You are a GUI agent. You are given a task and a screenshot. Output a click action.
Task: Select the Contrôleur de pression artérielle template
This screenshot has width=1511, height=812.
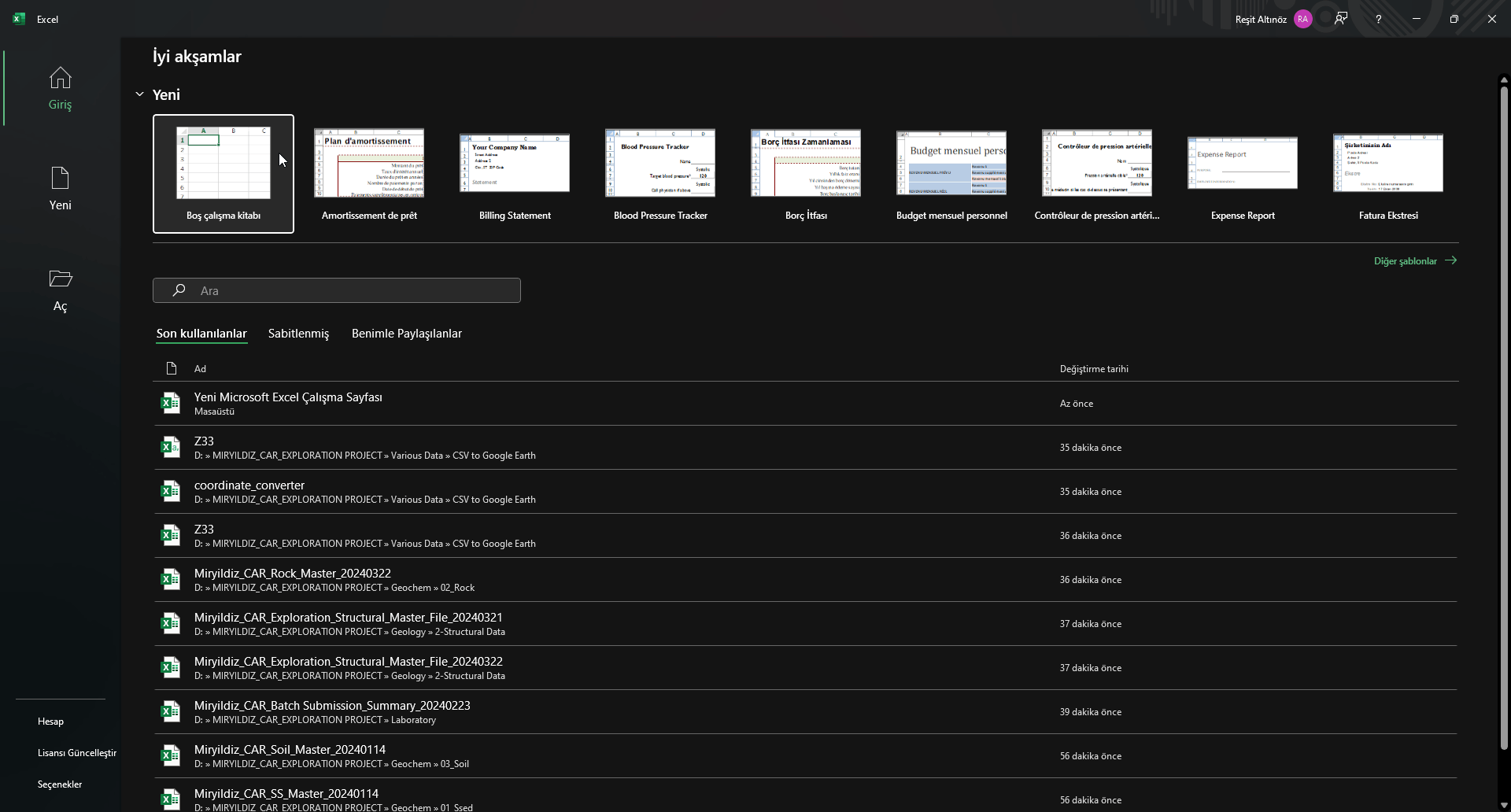(1097, 174)
